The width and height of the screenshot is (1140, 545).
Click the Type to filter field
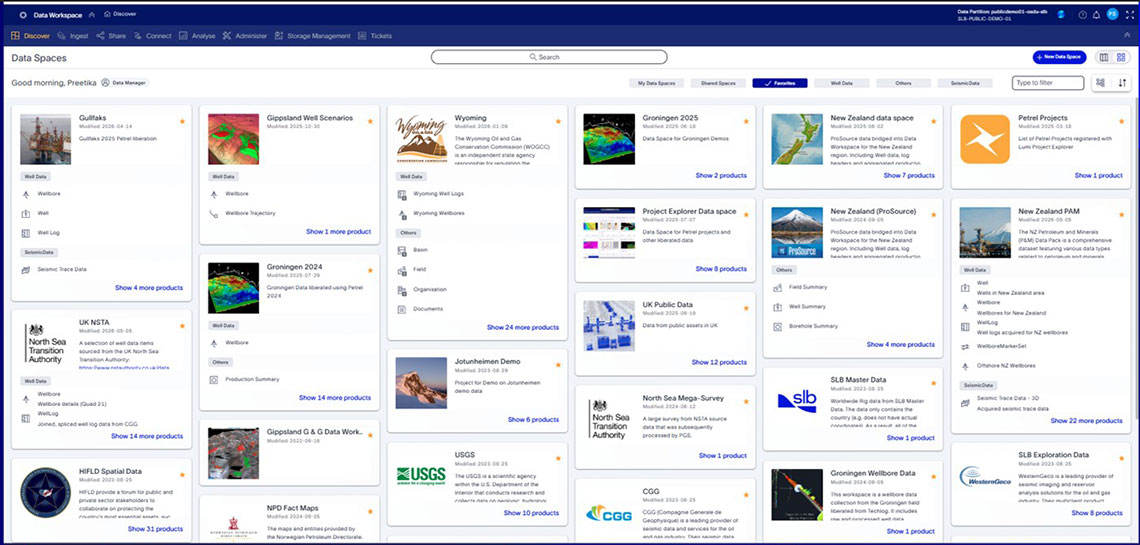pyautogui.click(x=1048, y=83)
